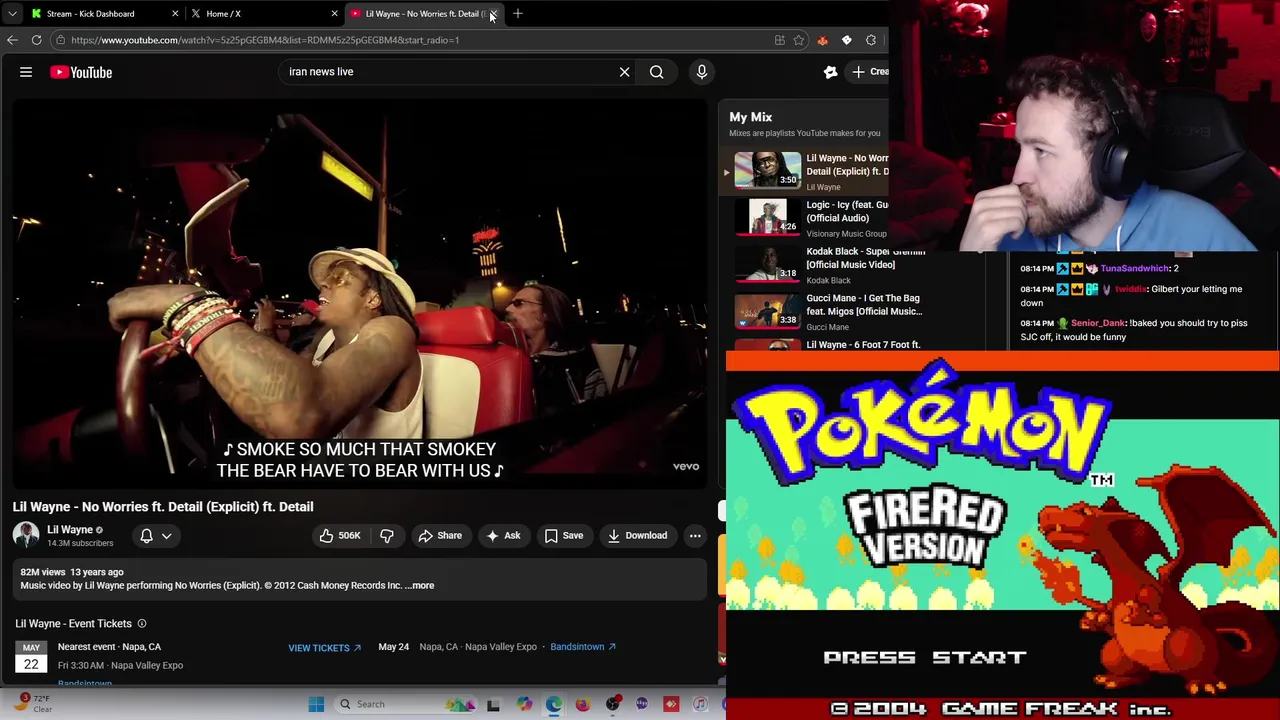This screenshot has width=1280, height=720.
Task: Run search with the magnifier button
Action: (x=656, y=72)
